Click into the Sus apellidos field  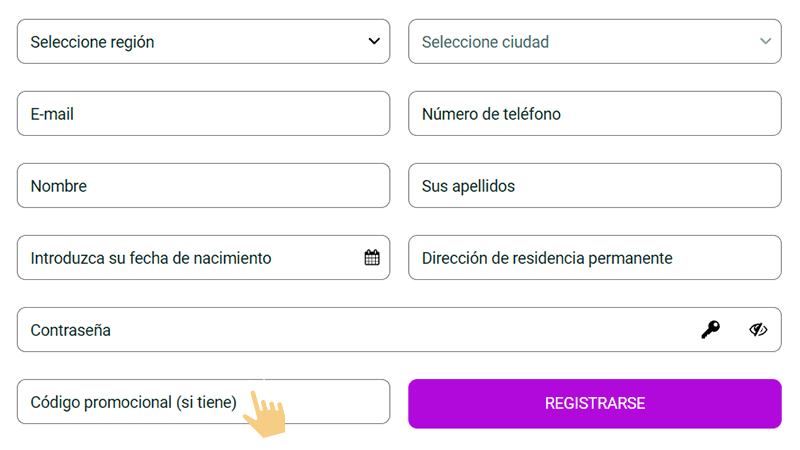594,186
